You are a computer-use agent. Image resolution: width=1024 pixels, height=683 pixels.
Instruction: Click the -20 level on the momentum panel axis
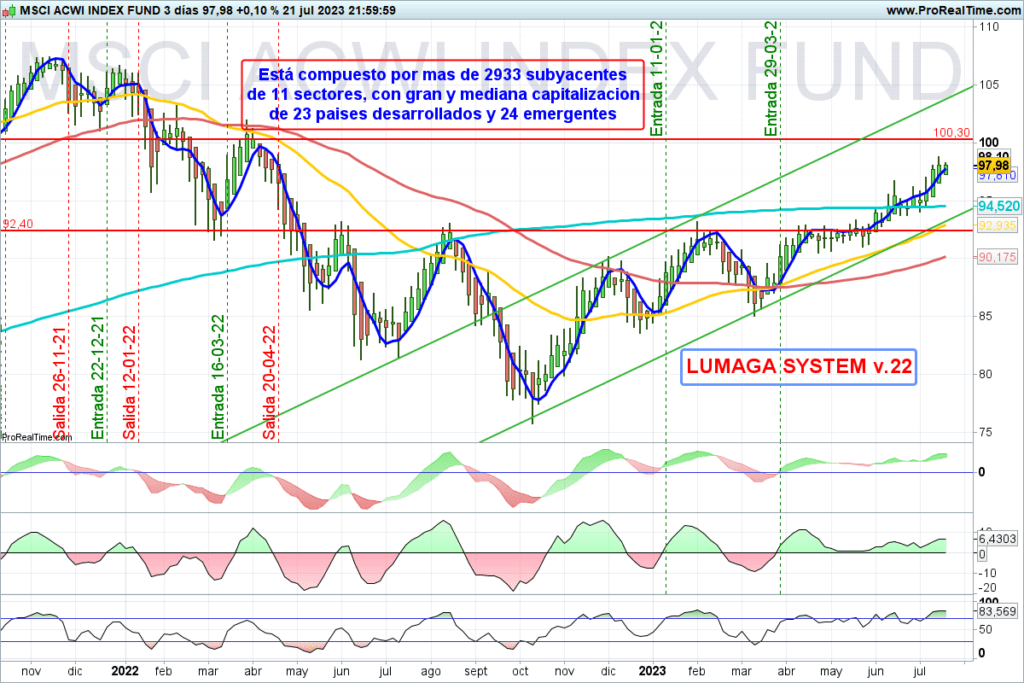tap(987, 588)
